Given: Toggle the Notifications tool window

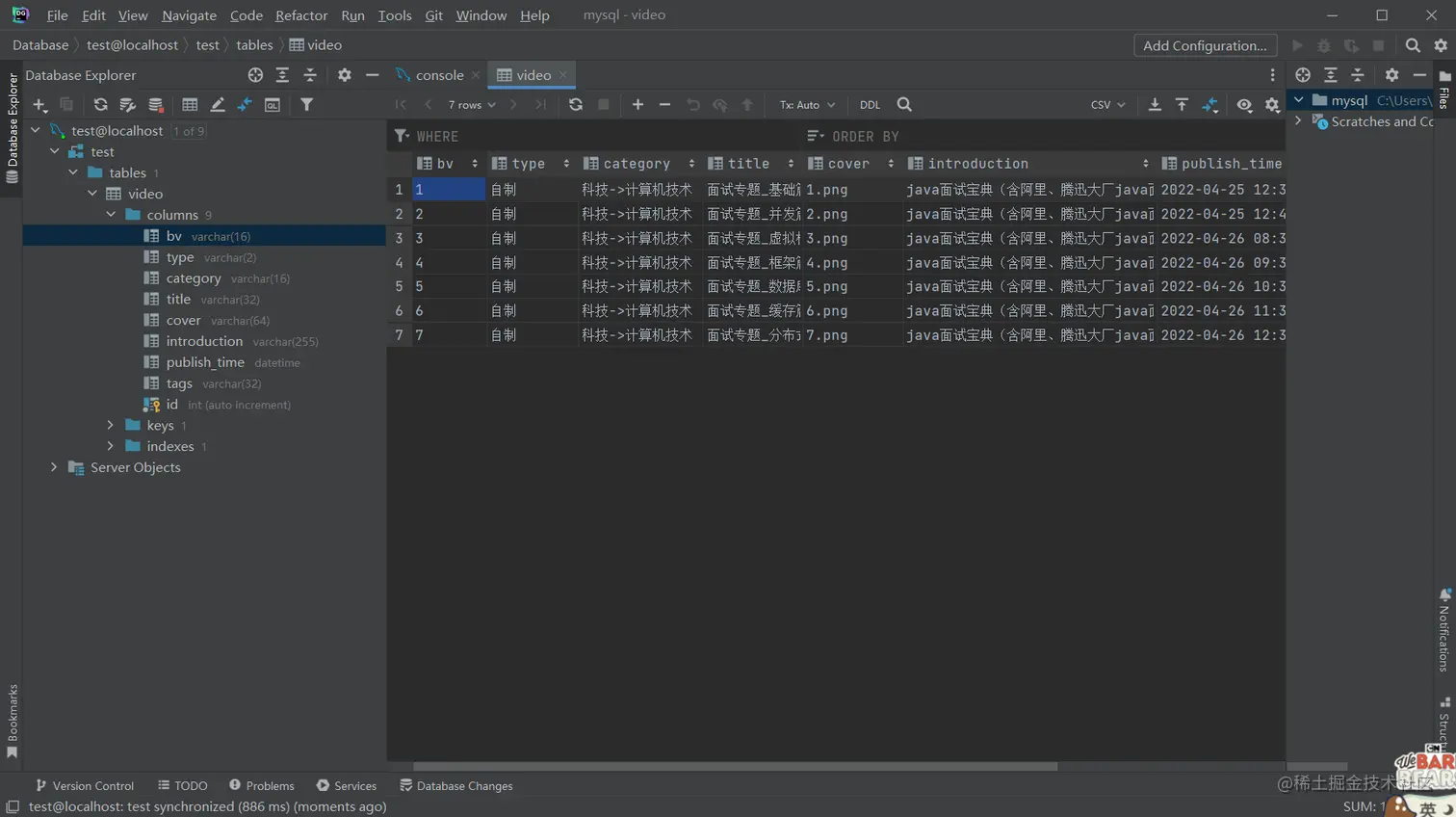Looking at the screenshot, I should [x=1444, y=629].
